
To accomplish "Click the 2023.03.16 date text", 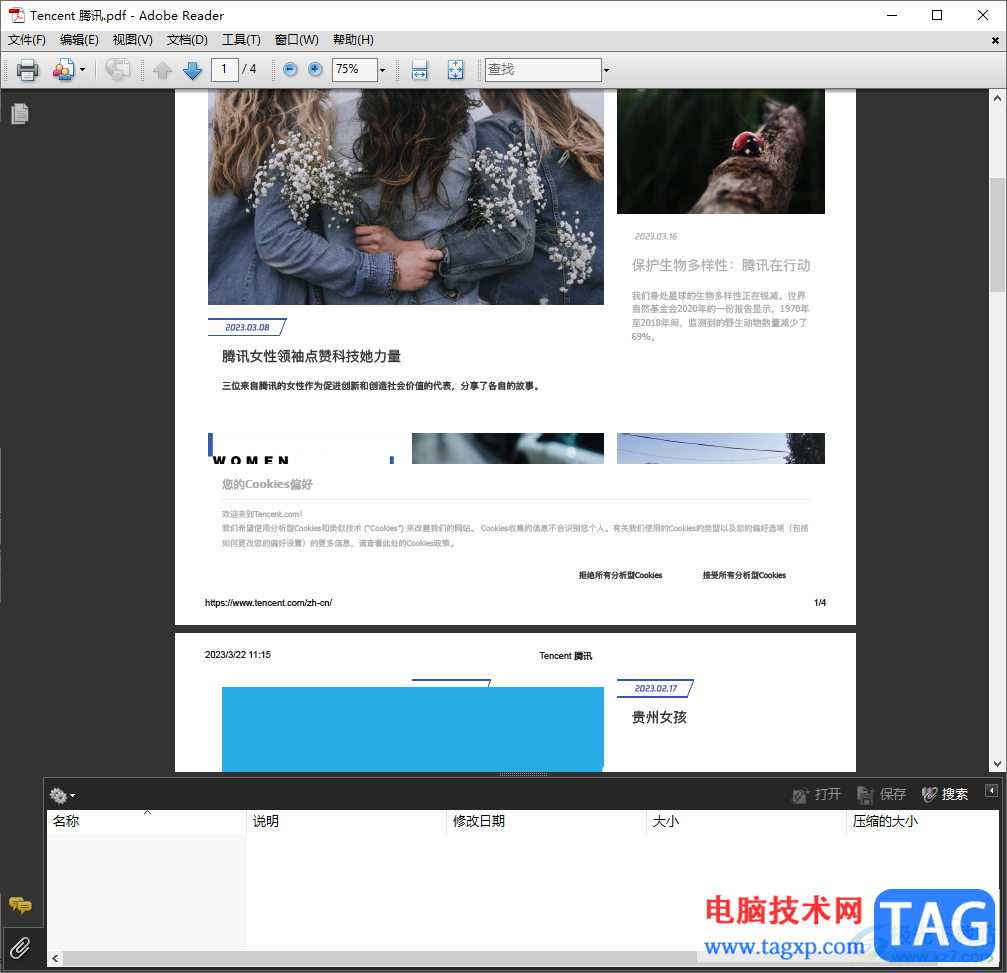I will pyautogui.click(x=656, y=236).
